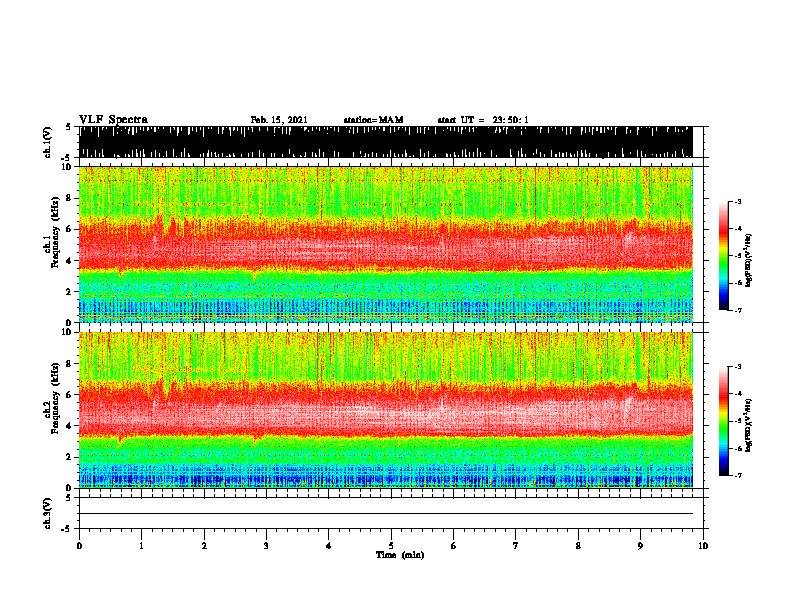Click the 'VLF Spectra' title text
Viewport: 792px width, 612px height.
click(x=113, y=120)
